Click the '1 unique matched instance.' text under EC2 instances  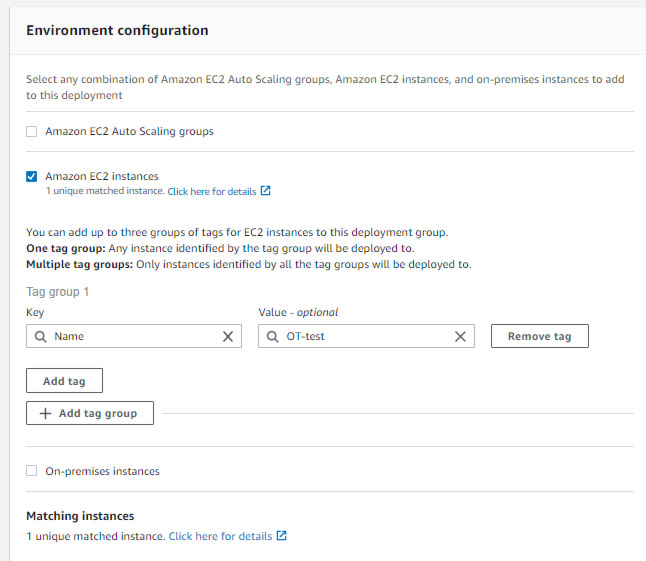(x=105, y=191)
